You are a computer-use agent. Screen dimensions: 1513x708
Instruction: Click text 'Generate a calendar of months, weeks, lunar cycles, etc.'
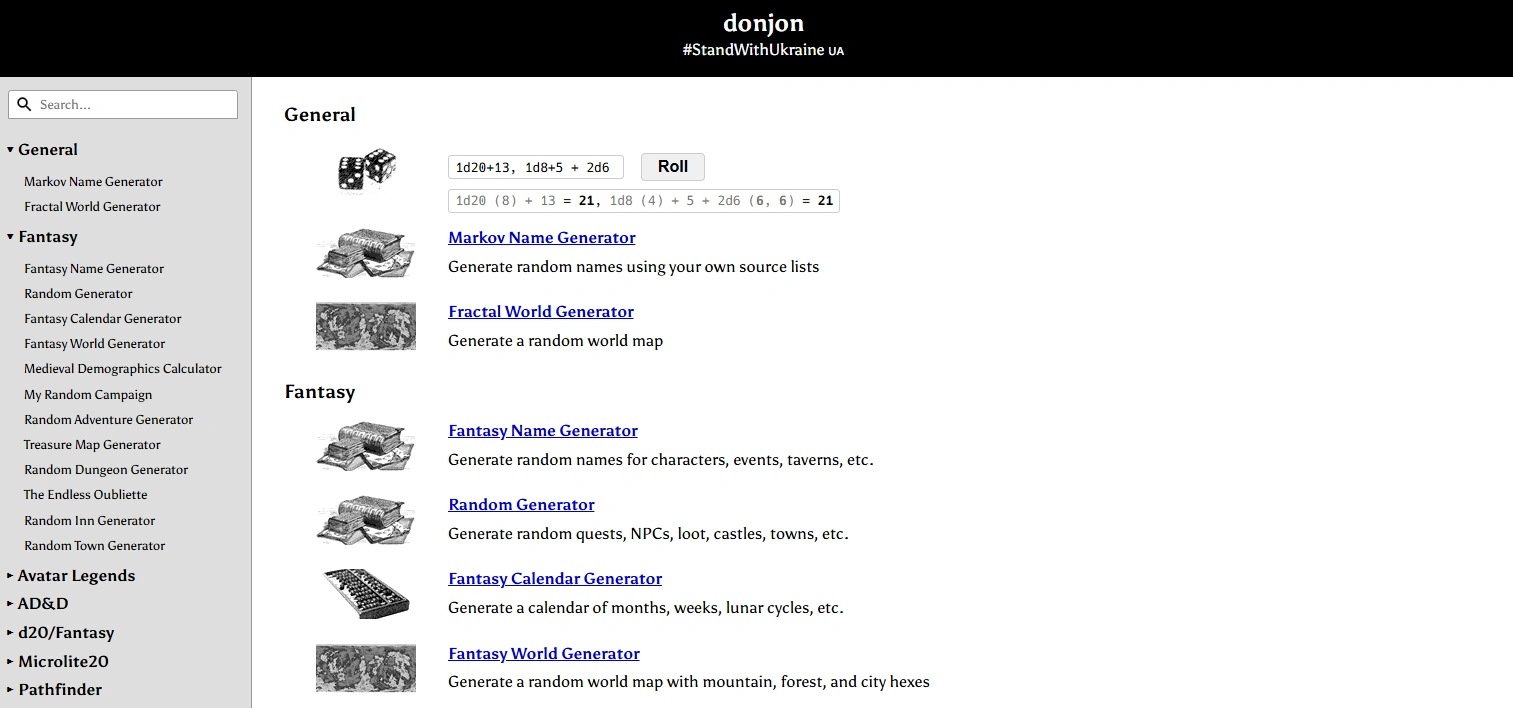click(646, 608)
